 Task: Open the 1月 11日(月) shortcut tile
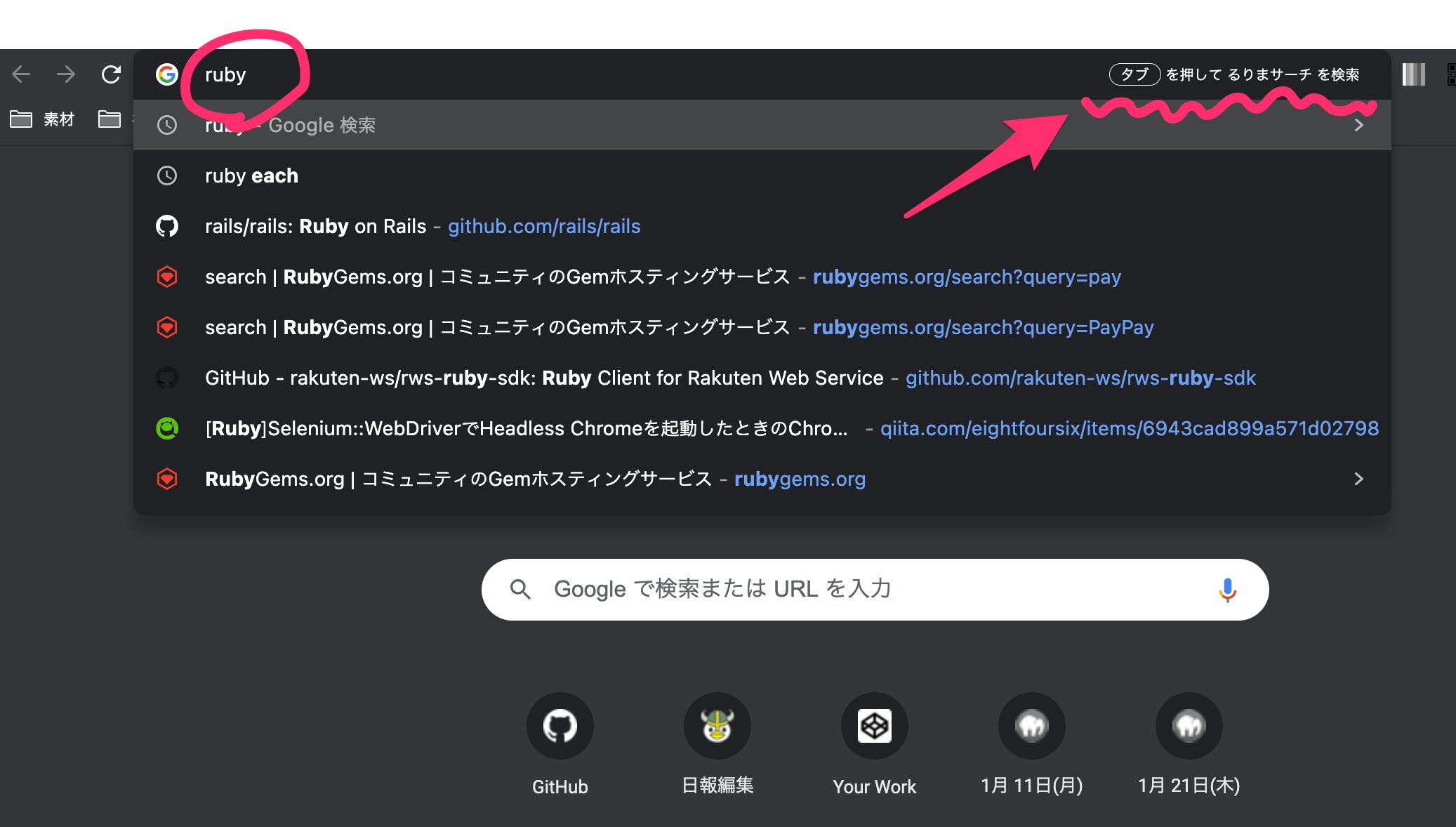click(1032, 746)
